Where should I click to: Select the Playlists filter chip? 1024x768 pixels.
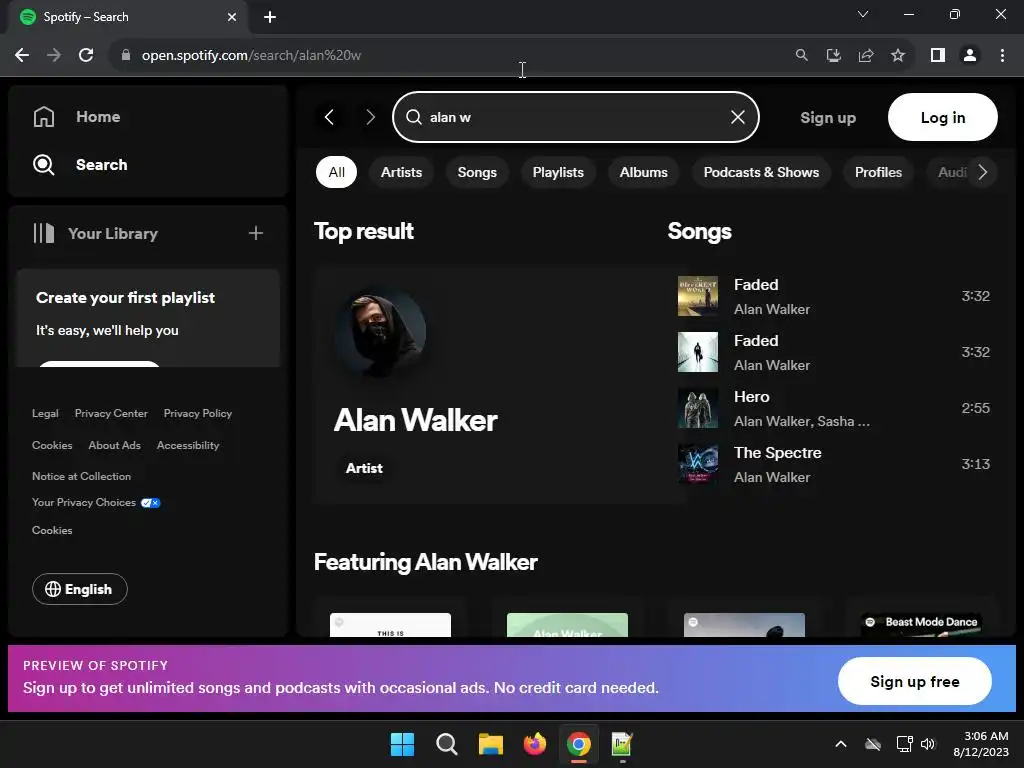pyautogui.click(x=558, y=172)
